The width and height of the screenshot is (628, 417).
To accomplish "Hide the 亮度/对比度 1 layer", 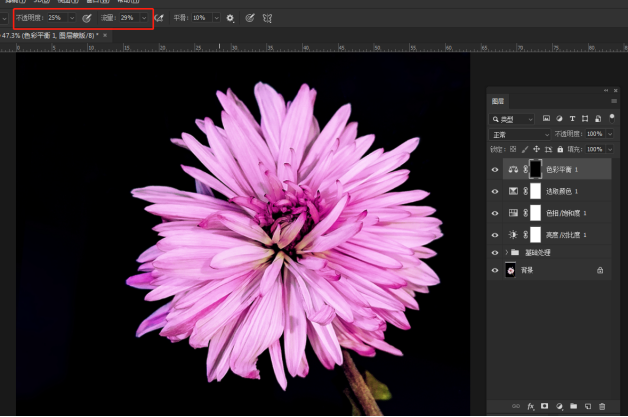I will tap(495, 234).
